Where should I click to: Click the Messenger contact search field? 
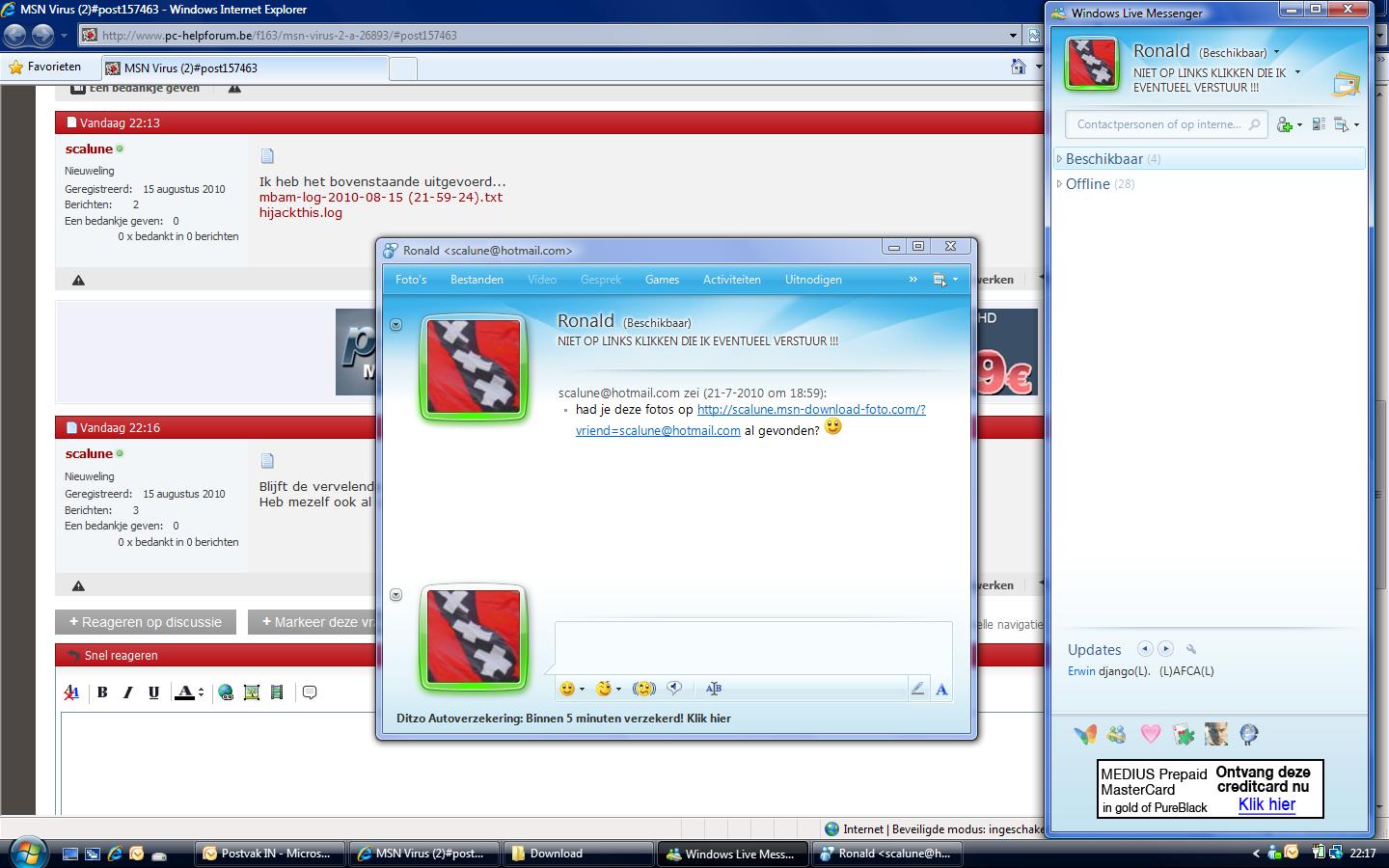coord(1167,124)
